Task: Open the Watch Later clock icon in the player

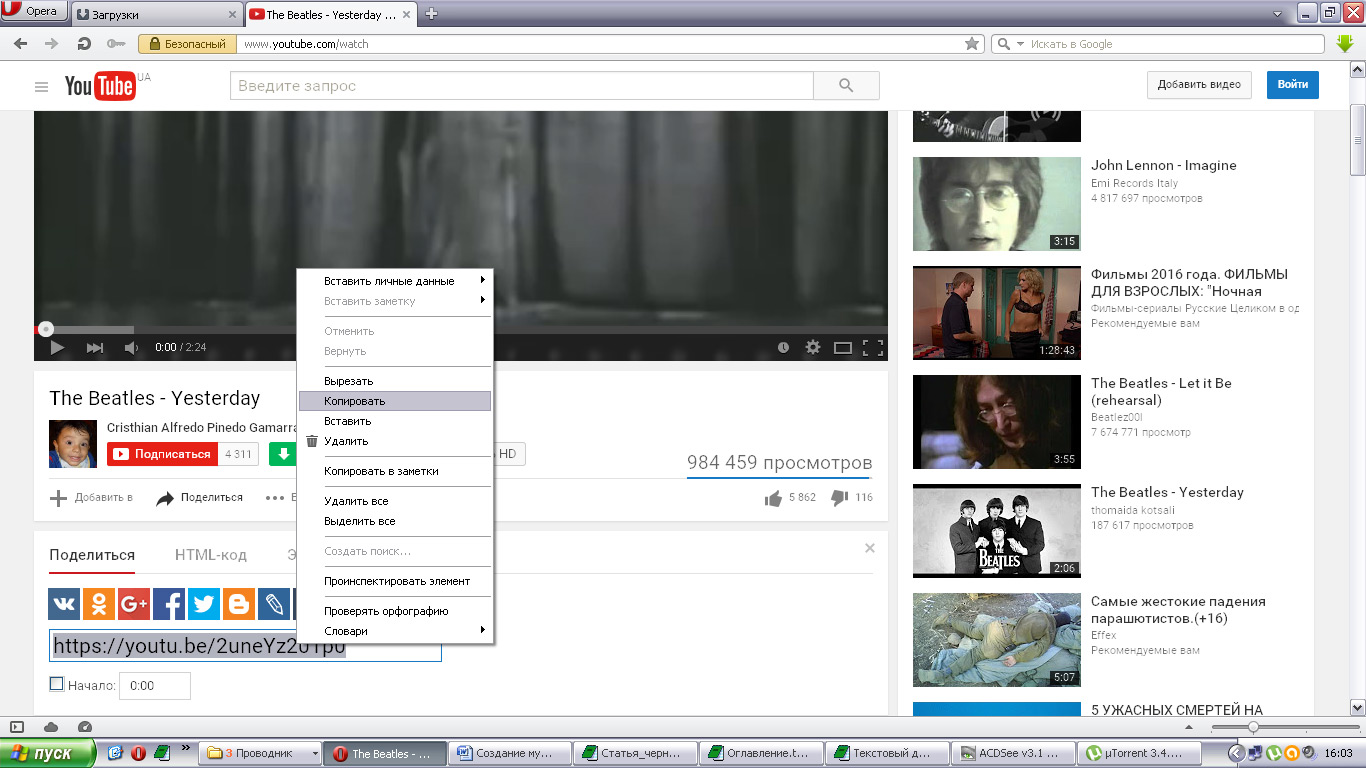Action: (x=783, y=347)
